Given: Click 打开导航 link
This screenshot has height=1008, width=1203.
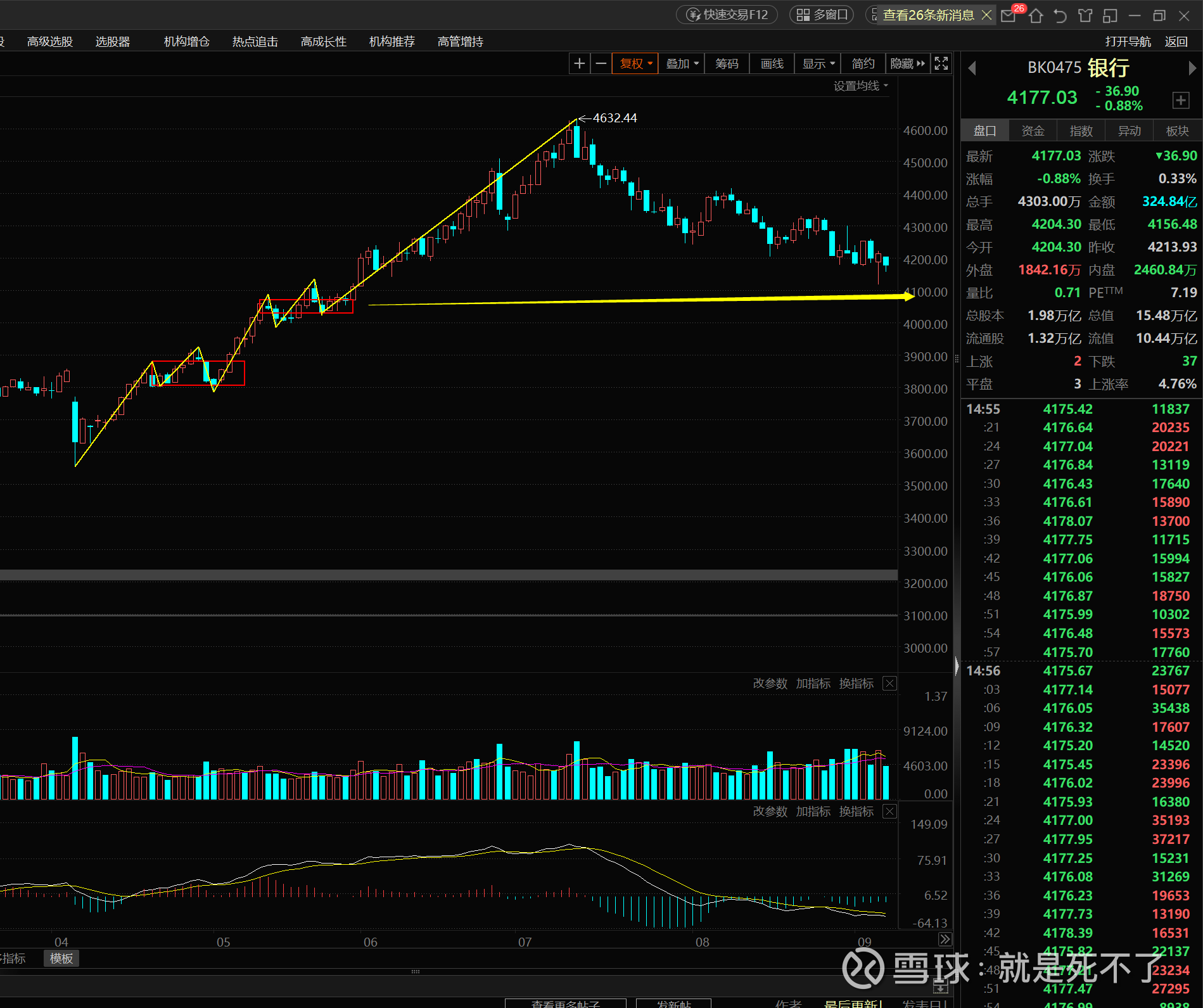Looking at the screenshot, I should pyautogui.click(x=1128, y=41).
